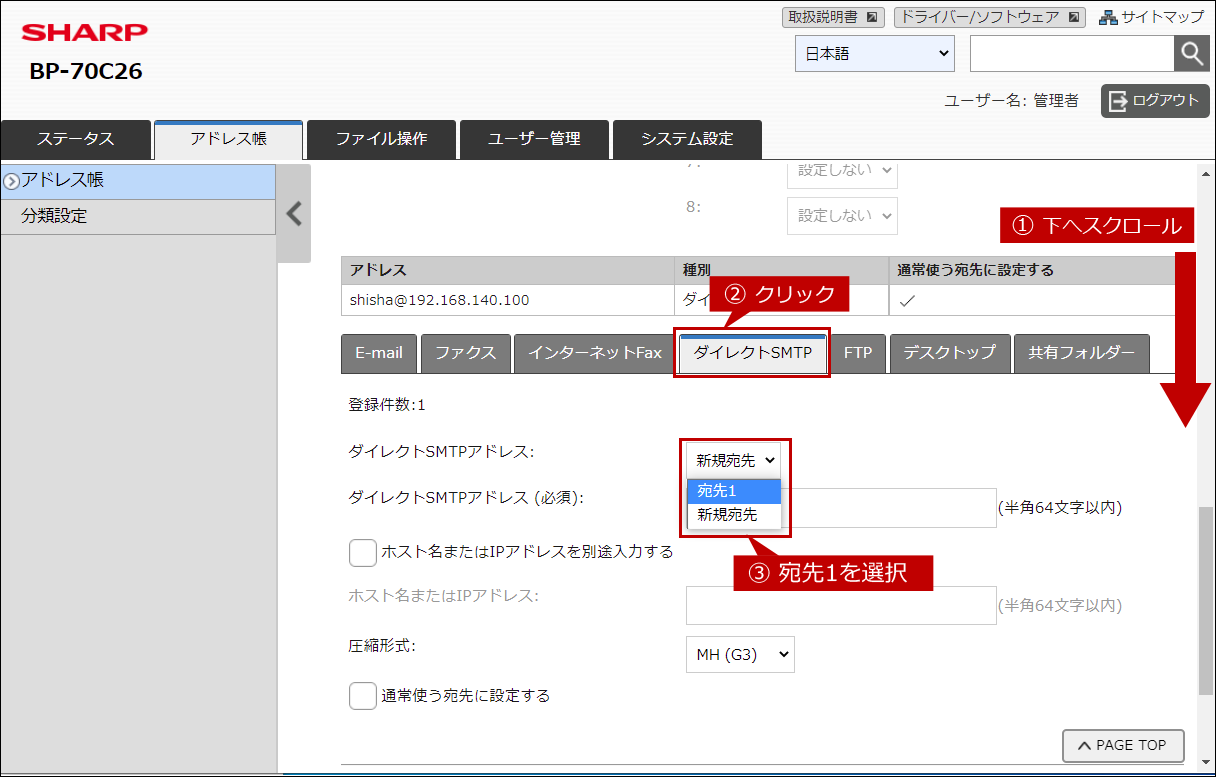The width and height of the screenshot is (1216, 777).
Task: Click the search magnifier icon
Action: pos(1191,54)
